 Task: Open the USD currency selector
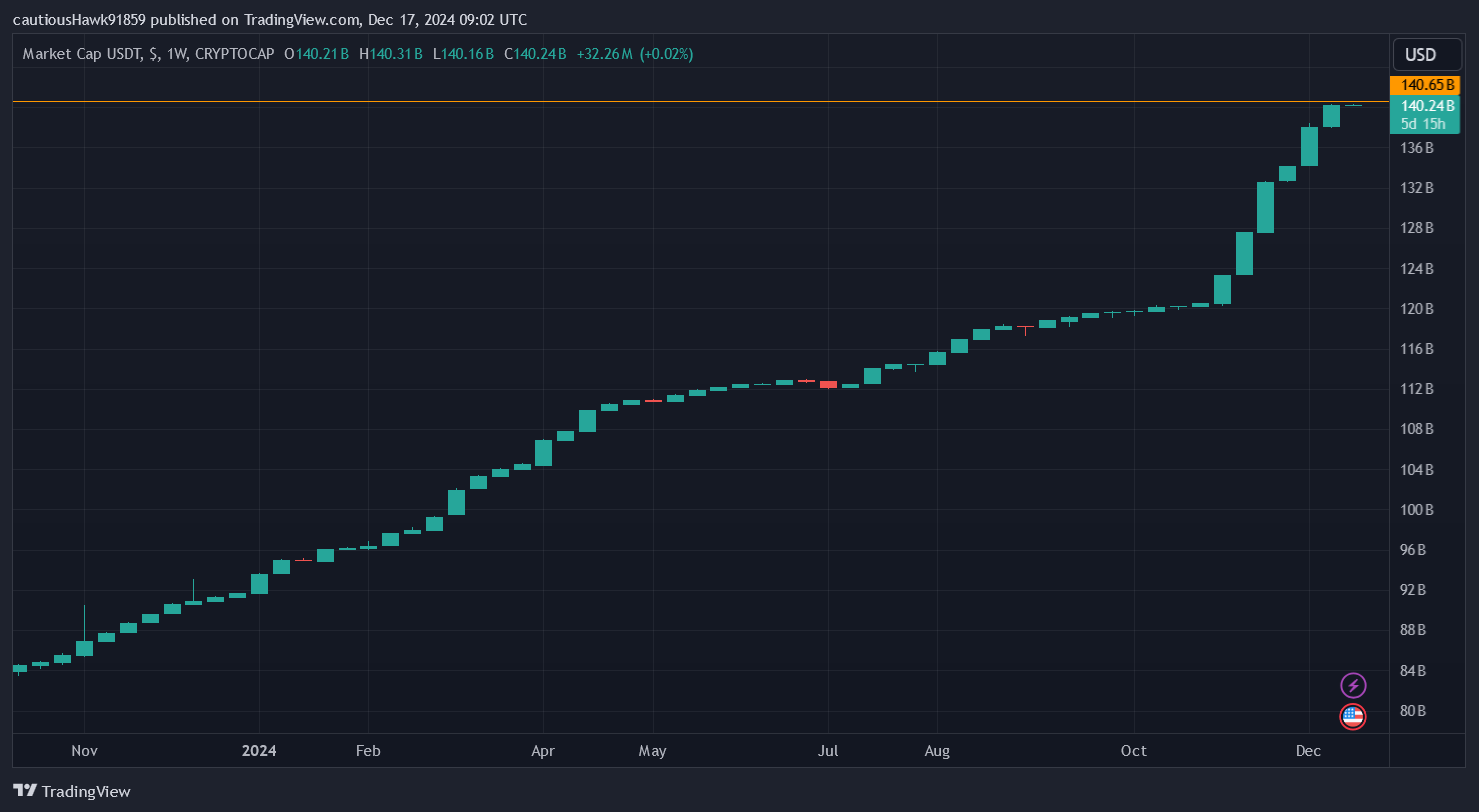coord(1426,55)
